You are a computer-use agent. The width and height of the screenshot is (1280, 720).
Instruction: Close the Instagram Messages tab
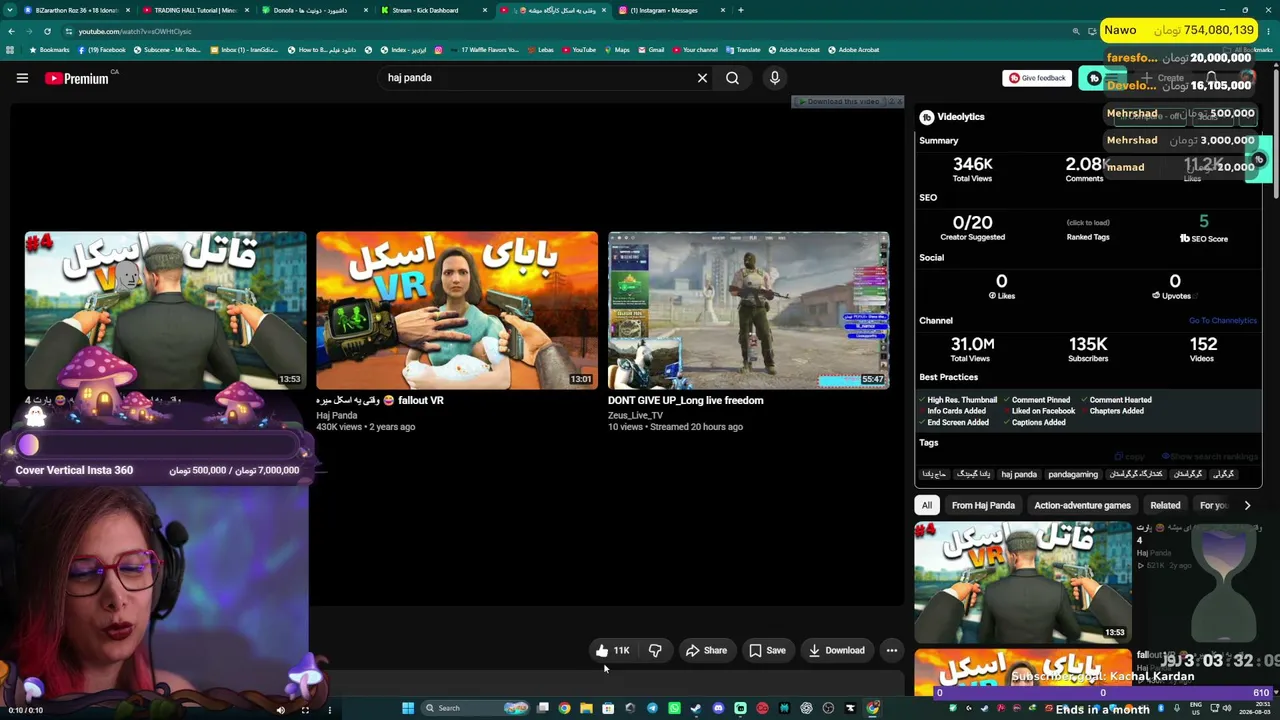(x=723, y=10)
